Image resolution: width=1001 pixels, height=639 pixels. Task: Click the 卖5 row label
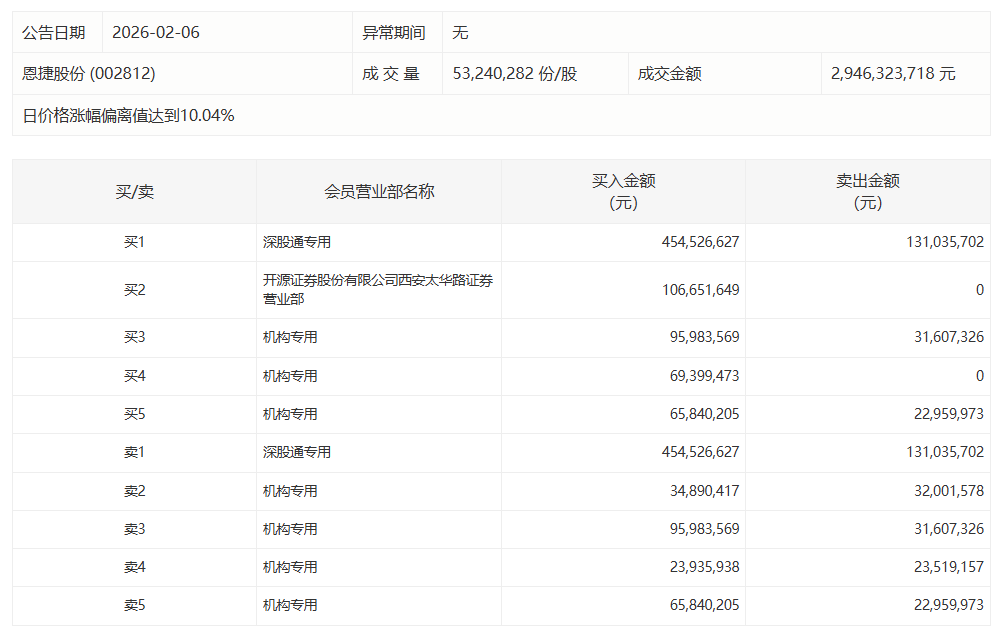coord(134,605)
